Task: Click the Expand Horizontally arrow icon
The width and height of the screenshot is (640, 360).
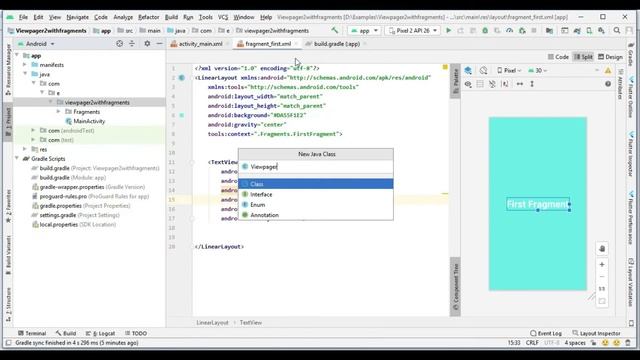Action: click(x=520, y=84)
